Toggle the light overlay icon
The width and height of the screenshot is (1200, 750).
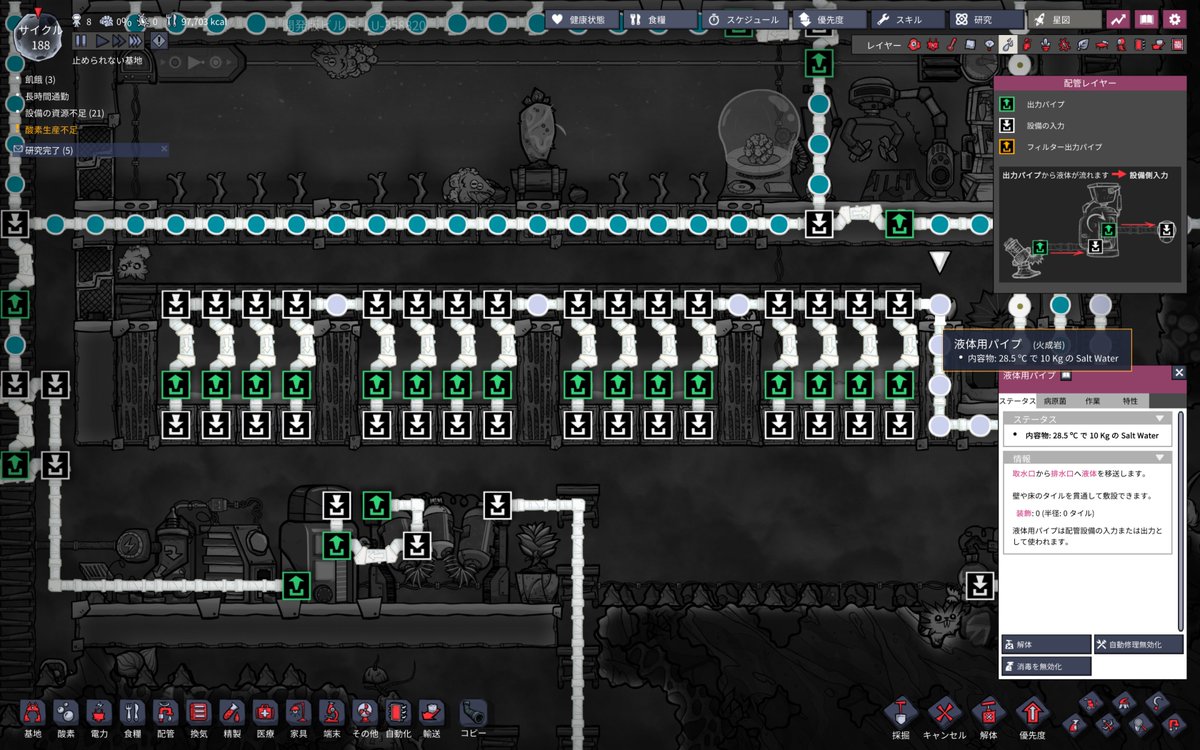click(x=989, y=45)
